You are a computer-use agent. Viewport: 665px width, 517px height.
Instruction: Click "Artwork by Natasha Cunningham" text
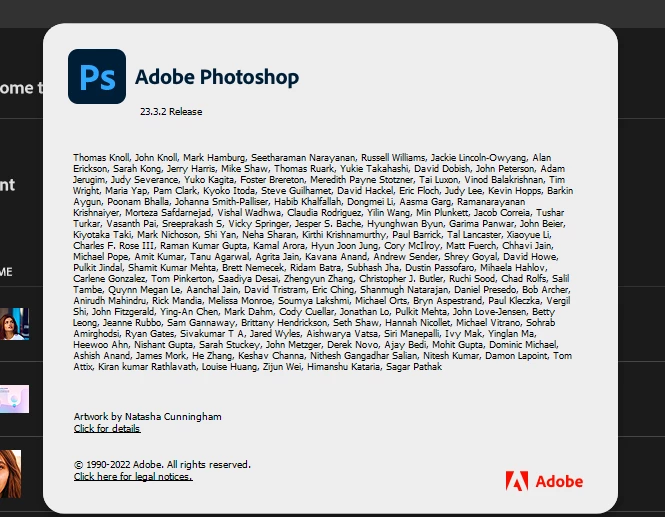147,416
